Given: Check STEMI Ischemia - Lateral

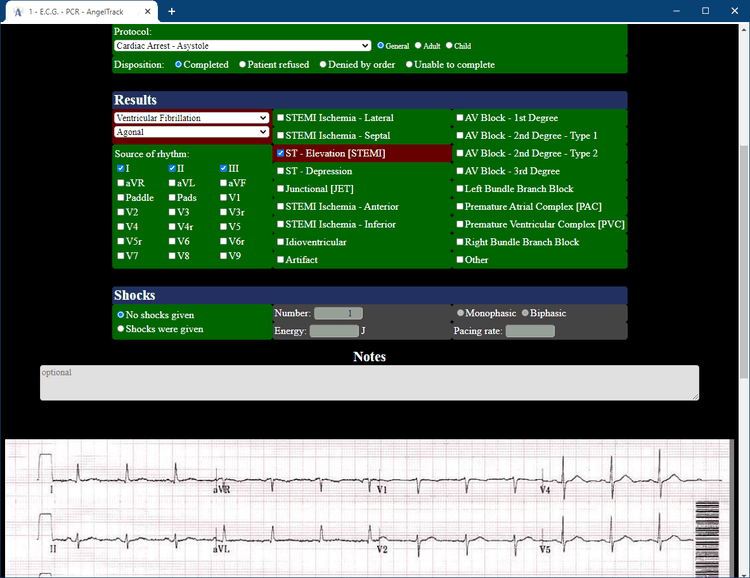Looking at the screenshot, I should (x=281, y=118).
